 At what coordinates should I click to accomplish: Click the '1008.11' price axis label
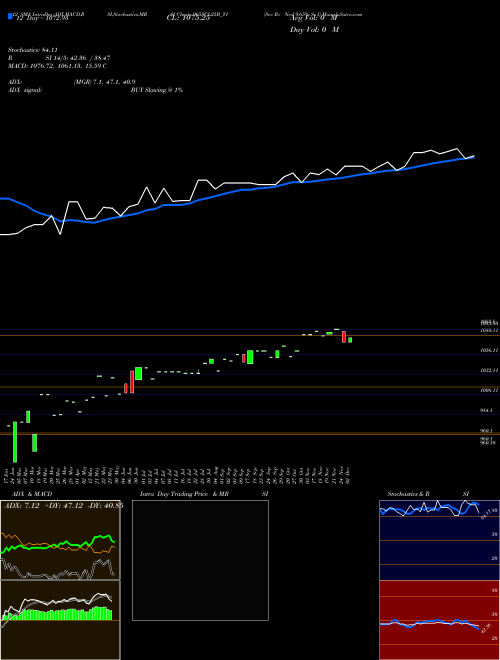coord(490,390)
